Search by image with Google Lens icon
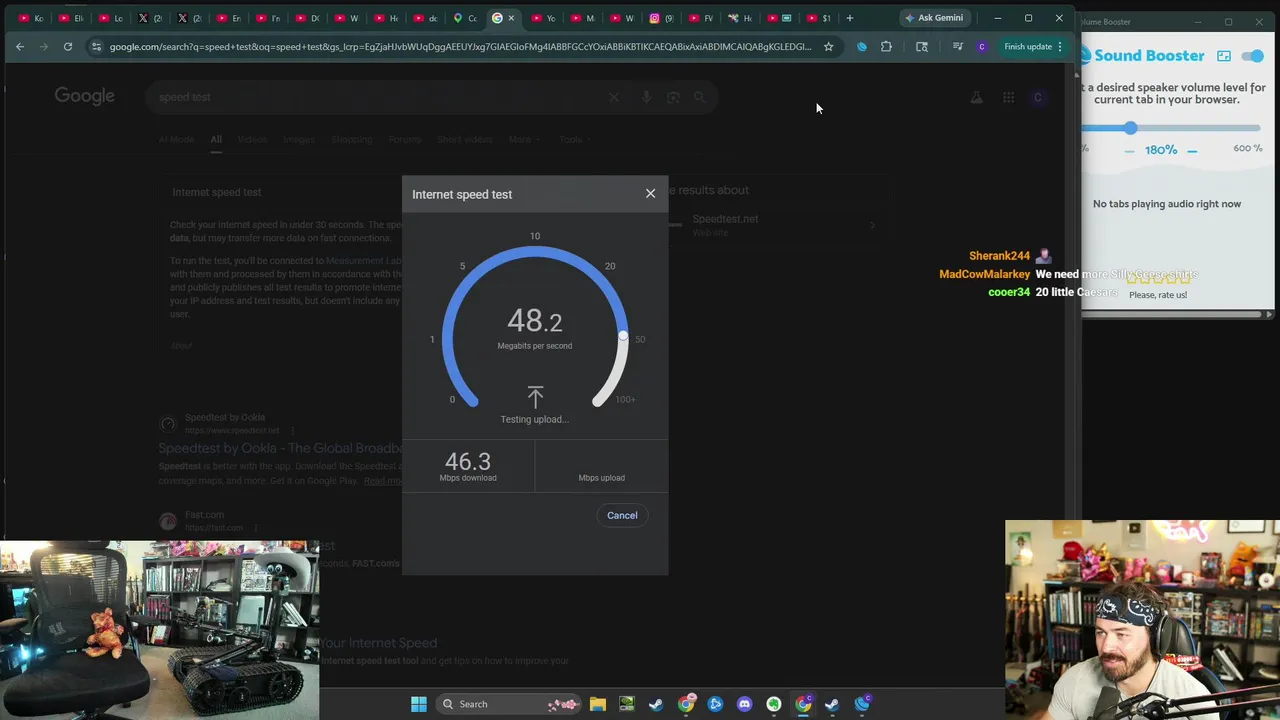1280x720 pixels. click(x=673, y=97)
